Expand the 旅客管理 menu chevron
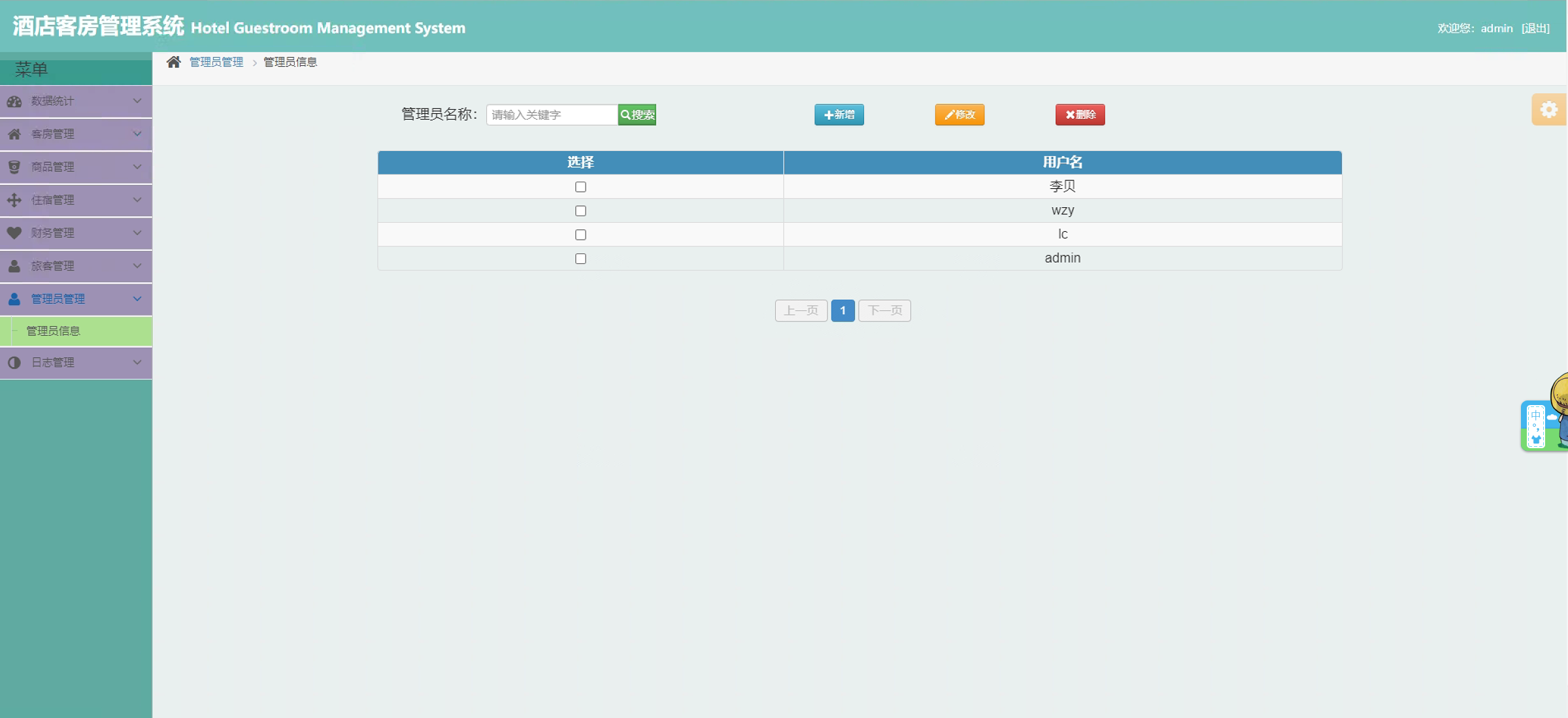Image resolution: width=1568 pixels, height=718 pixels. click(x=137, y=266)
